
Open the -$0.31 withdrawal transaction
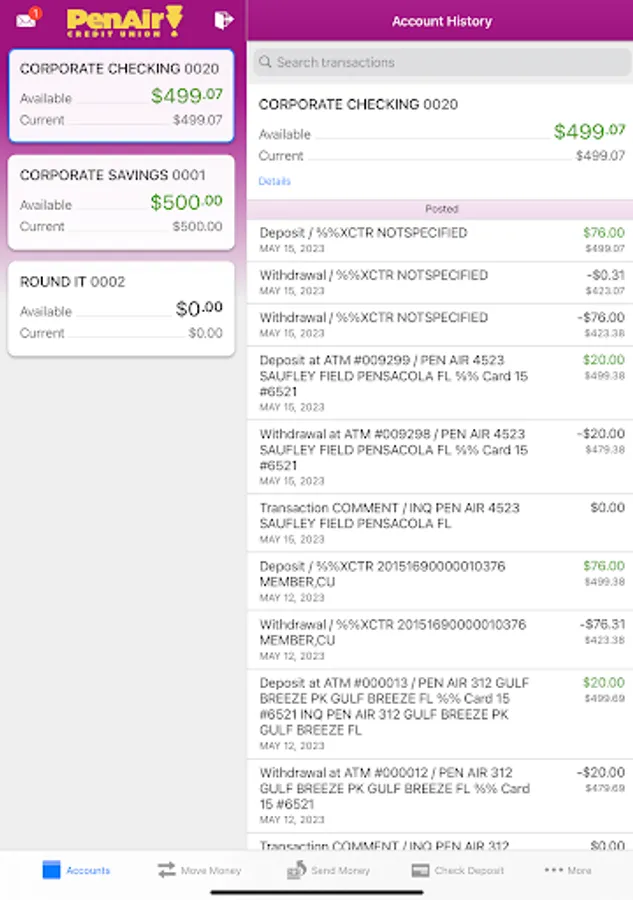click(440, 283)
